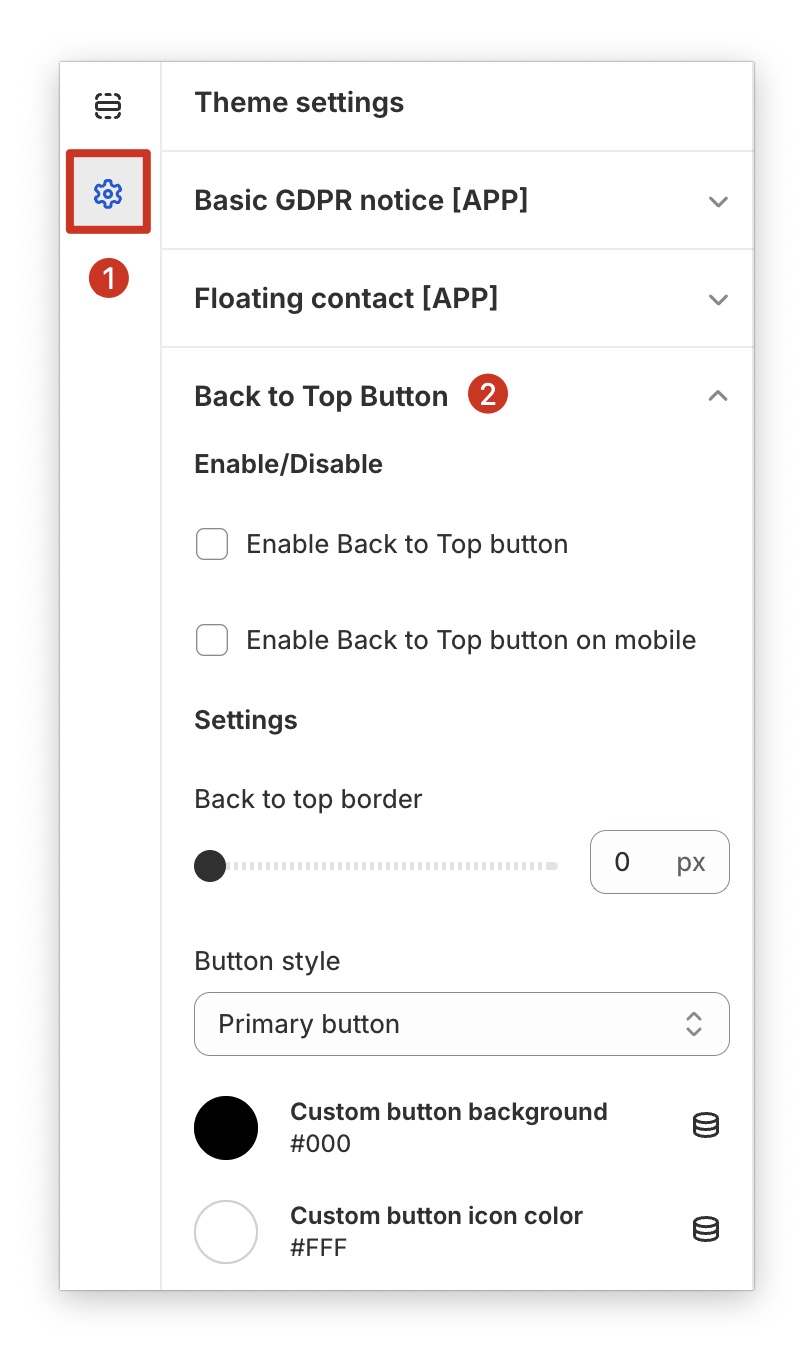Select the Floating contact [APP] heading
Viewport: 810px width, 1358px height.
(346, 299)
